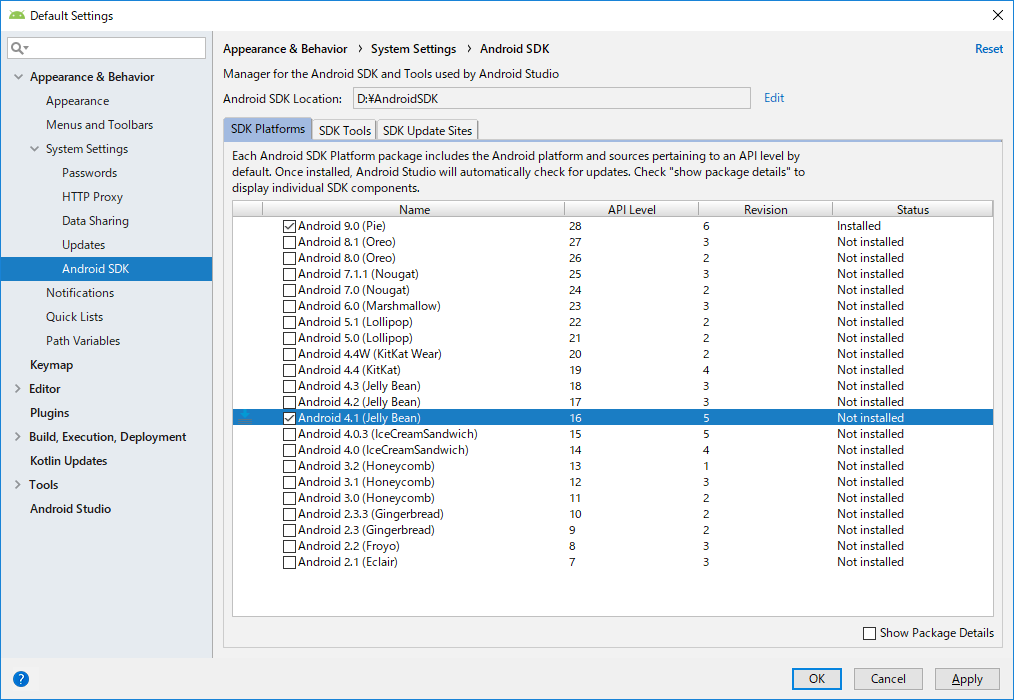Click the Reset link
This screenshot has width=1014, height=700.
[x=989, y=49]
